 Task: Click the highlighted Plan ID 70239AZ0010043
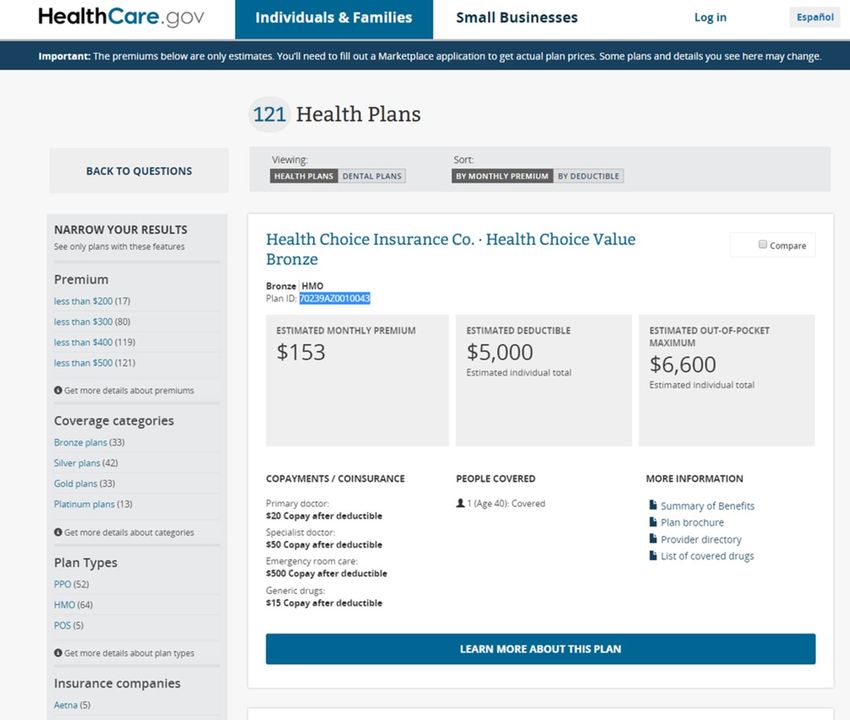click(x=334, y=298)
